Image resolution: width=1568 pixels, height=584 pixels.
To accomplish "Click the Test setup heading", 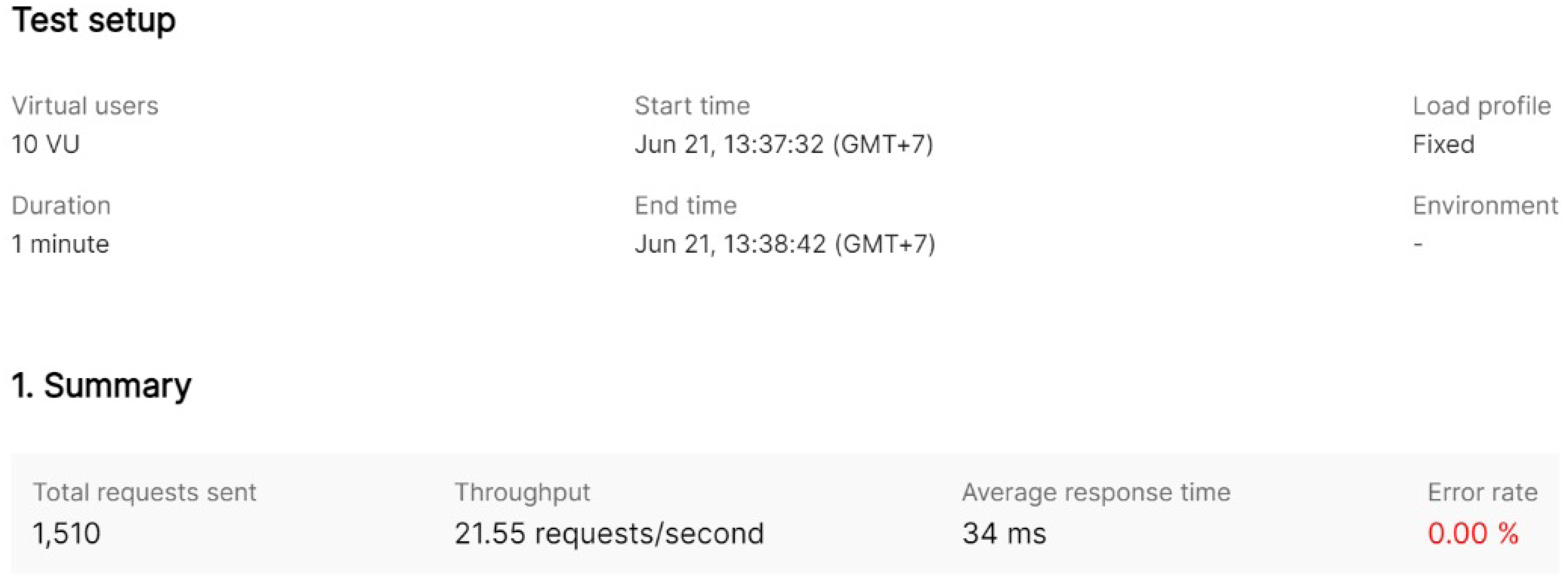I will (94, 19).
